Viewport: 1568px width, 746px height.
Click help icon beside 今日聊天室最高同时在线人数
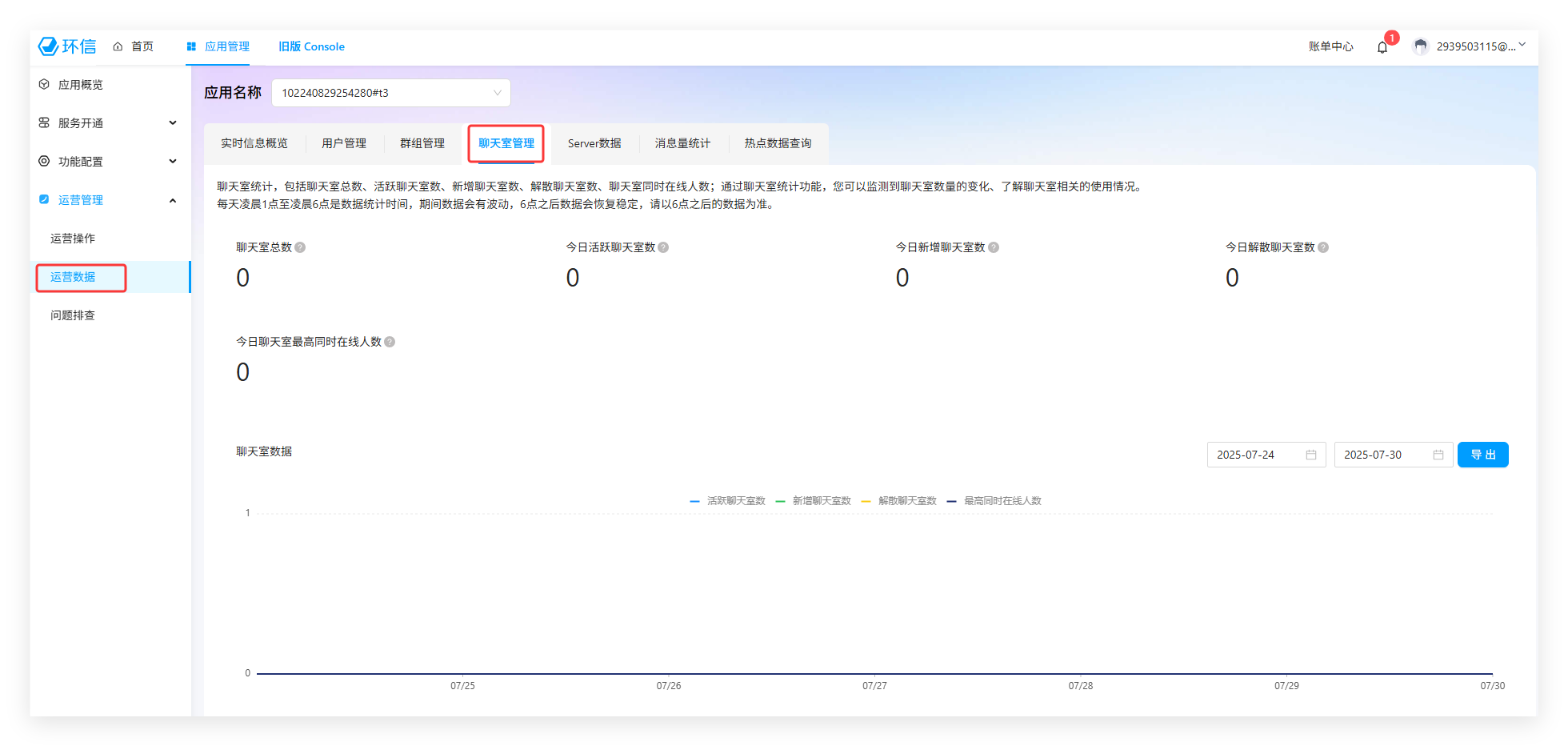coord(390,342)
